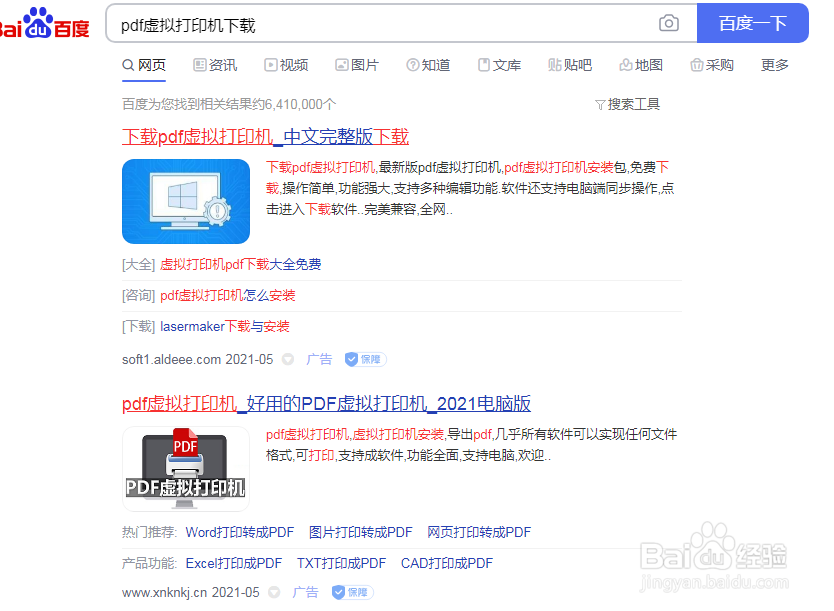Open result 下载pdf虚拟打印机_中文完整版下载

[265, 137]
